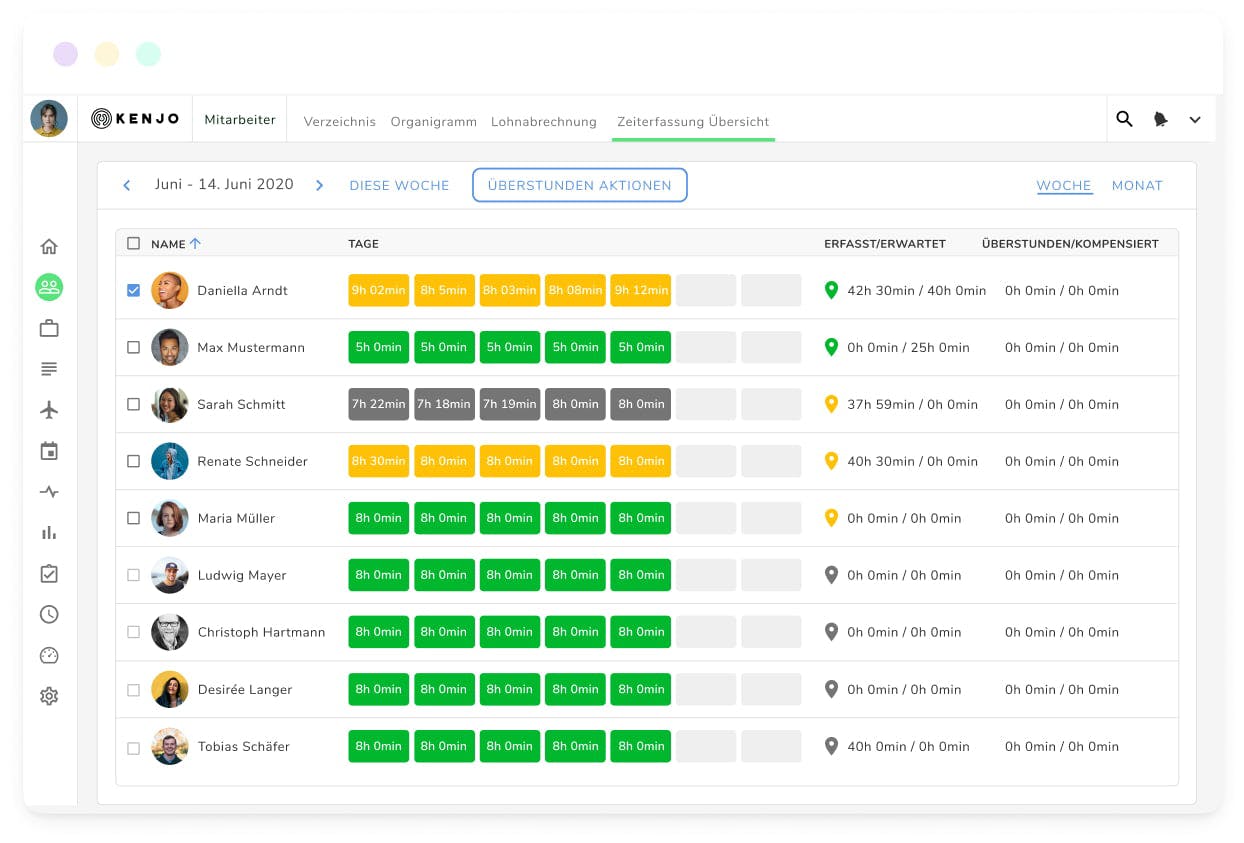Go to next week with right chevron
This screenshot has width=1244, height=843.
320,185
